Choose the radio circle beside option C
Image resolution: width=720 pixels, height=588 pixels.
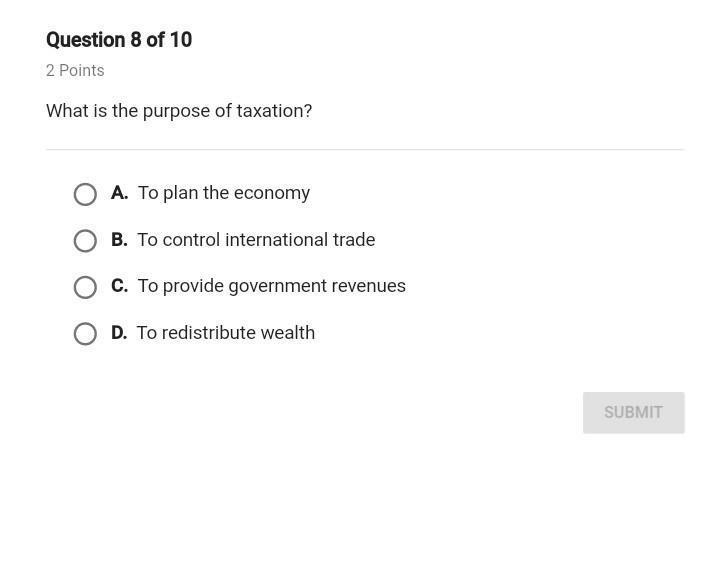[85, 287]
